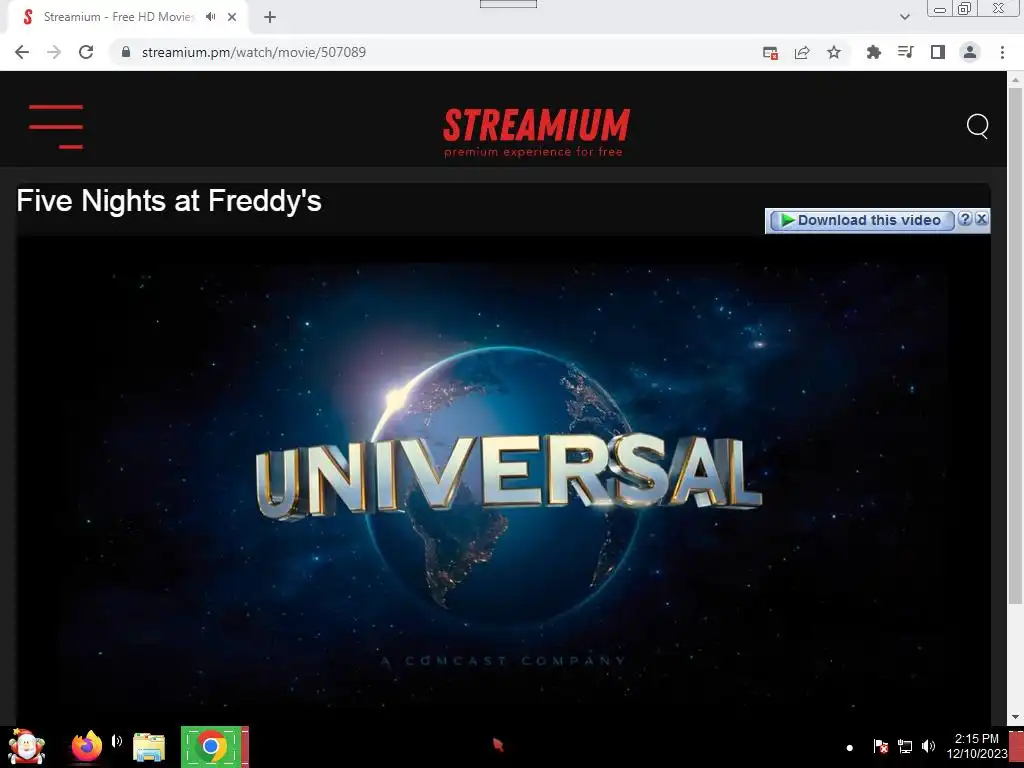Expand the tab search dropdown
Image resolution: width=1024 pixels, height=768 pixels.
pos(904,17)
